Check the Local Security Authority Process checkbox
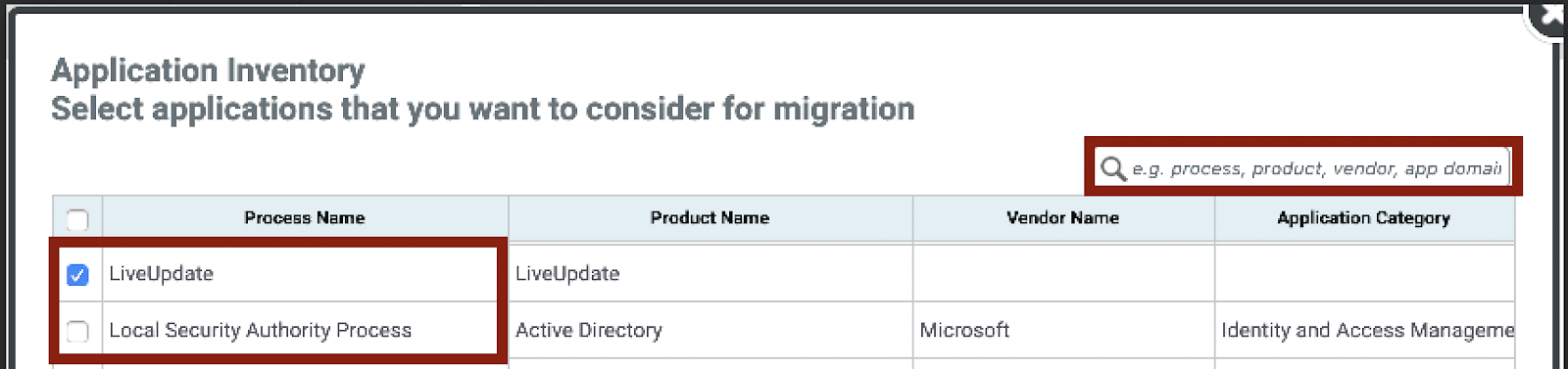This screenshot has height=369, width=1568. [77, 331]
